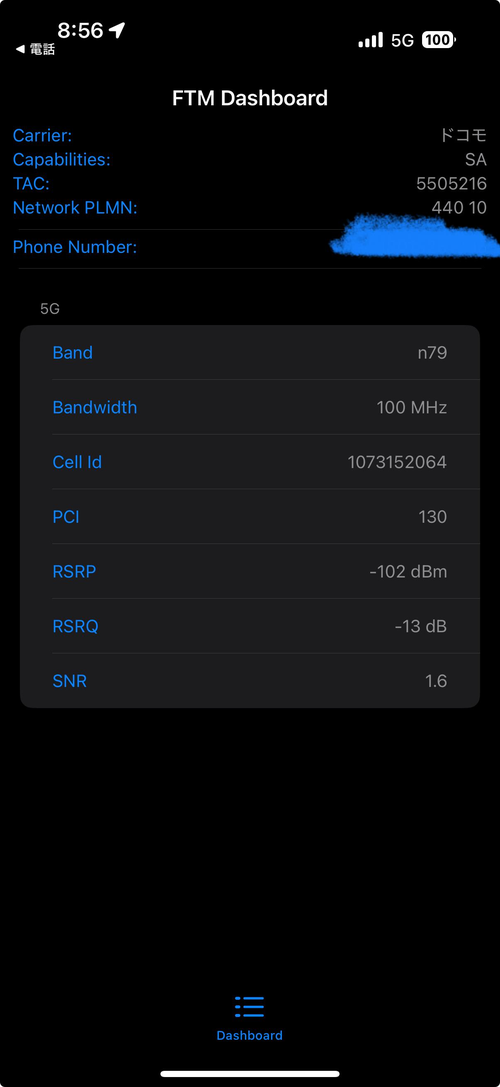Tap the Capabilities label
Image resolution: width=500 pixels, height=1087 pixels.
[x=62, y=160]
